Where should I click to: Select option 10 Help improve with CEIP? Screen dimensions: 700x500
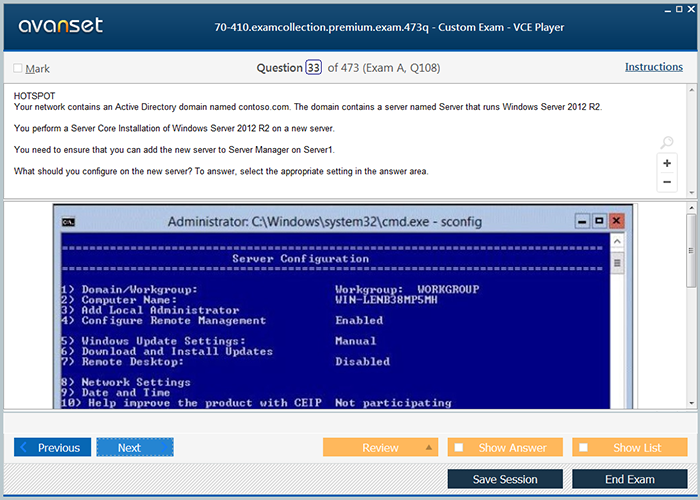192,403
